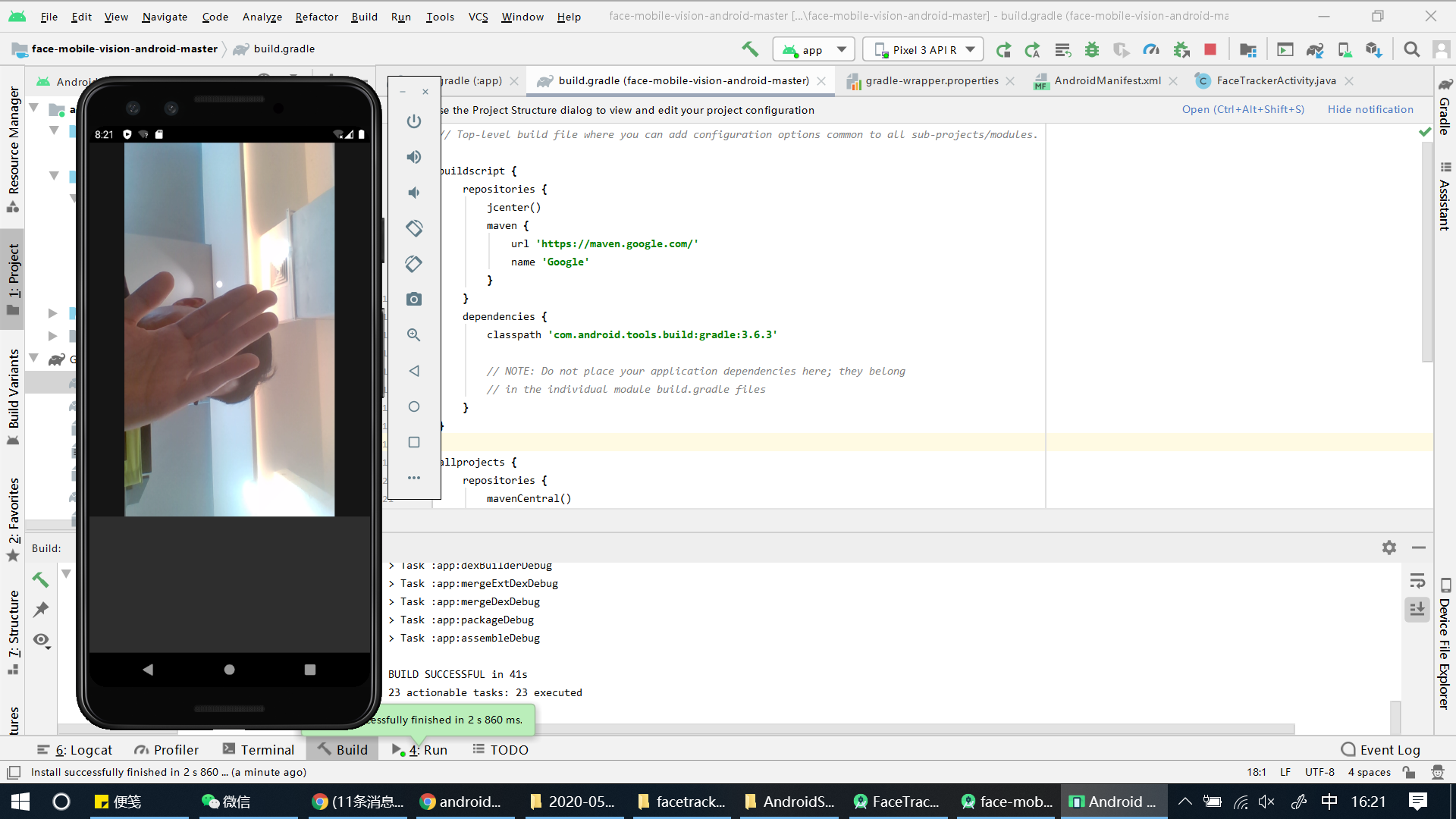Screen dimensions: 1456x819
Task: Click the Hide notification link
Action: pyautogui.click(x=1370, y=109)
